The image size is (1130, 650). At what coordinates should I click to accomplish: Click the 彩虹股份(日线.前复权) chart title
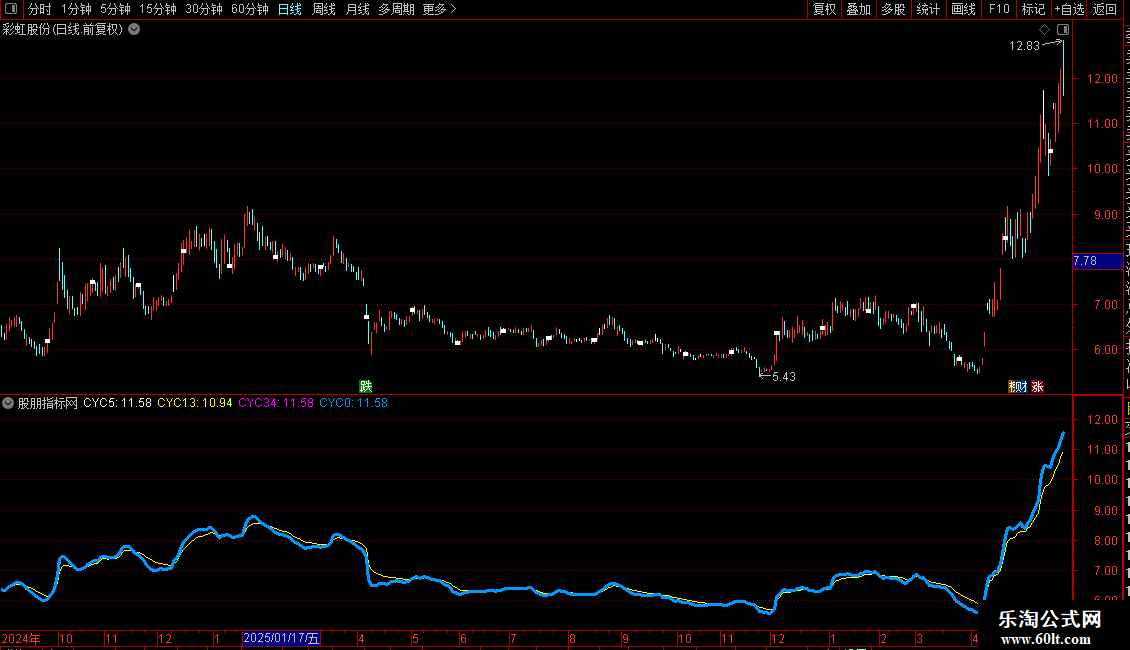(x=63, y=30)
